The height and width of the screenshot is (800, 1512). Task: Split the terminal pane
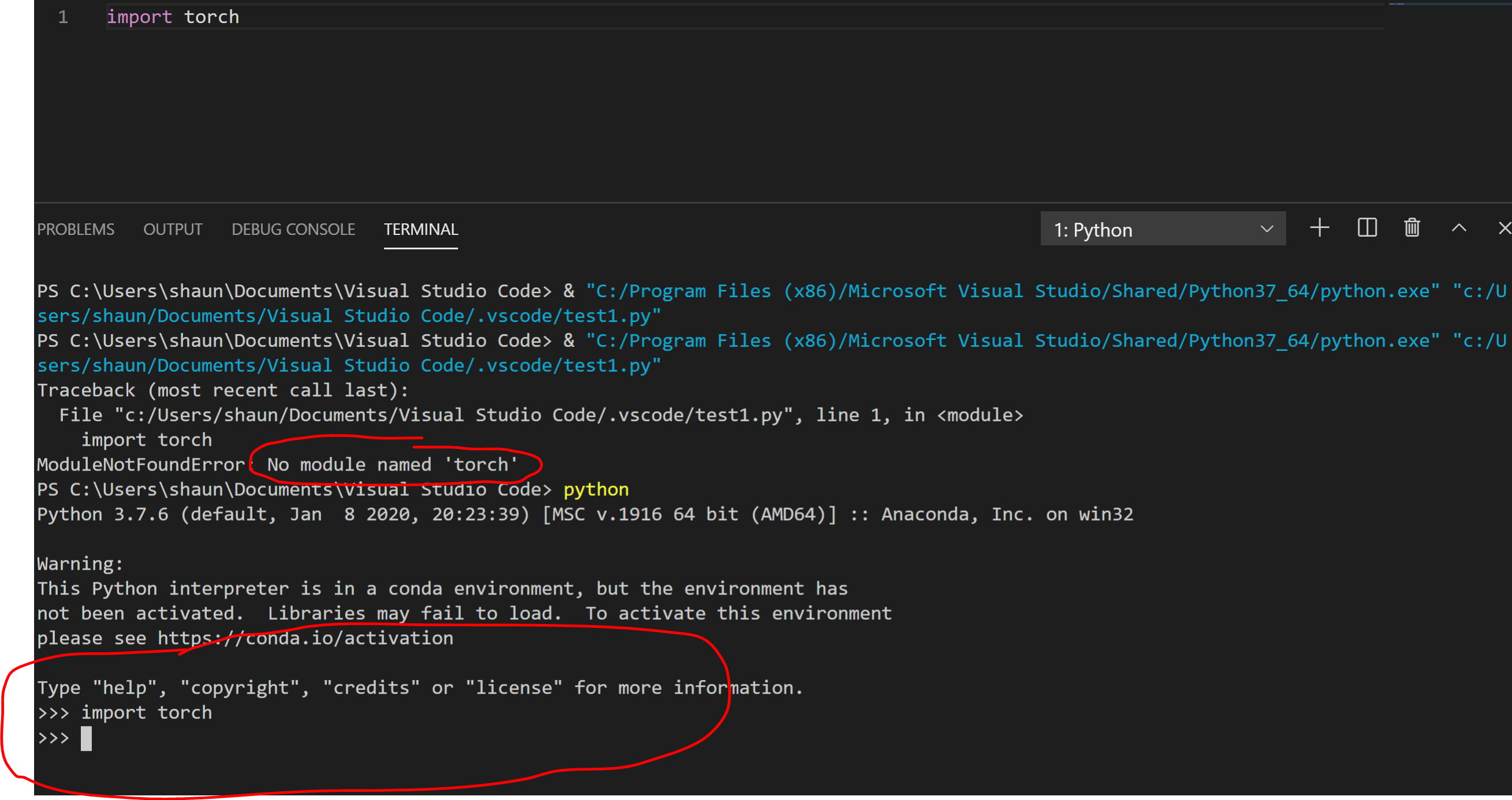tap(1366, 228)
